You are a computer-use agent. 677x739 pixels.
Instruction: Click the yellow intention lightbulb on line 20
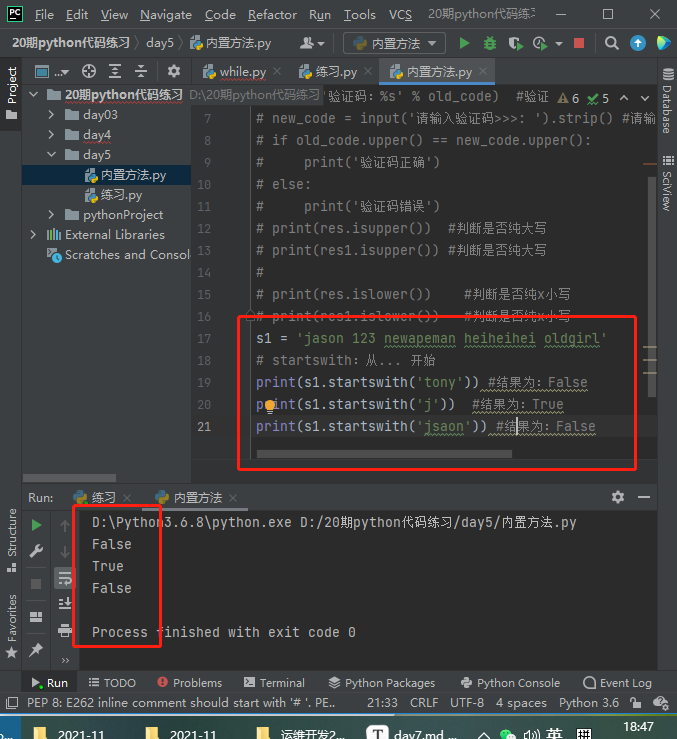coord(270,406)
